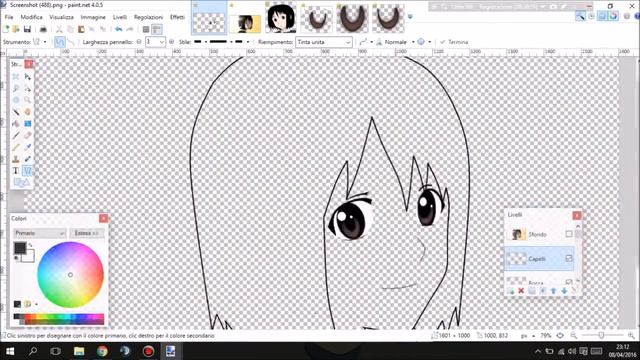640x360 pixels.
Task: Select the Ellipse Select tool
Action: point(16,100)
